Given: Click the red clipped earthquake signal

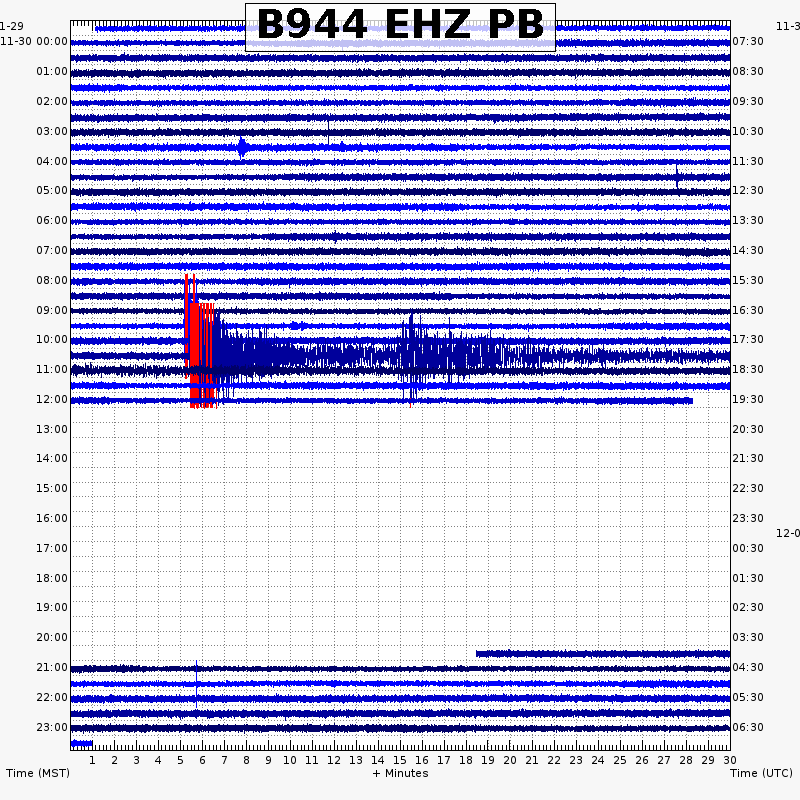Looking at the screenshot, I should click(200, 342).
